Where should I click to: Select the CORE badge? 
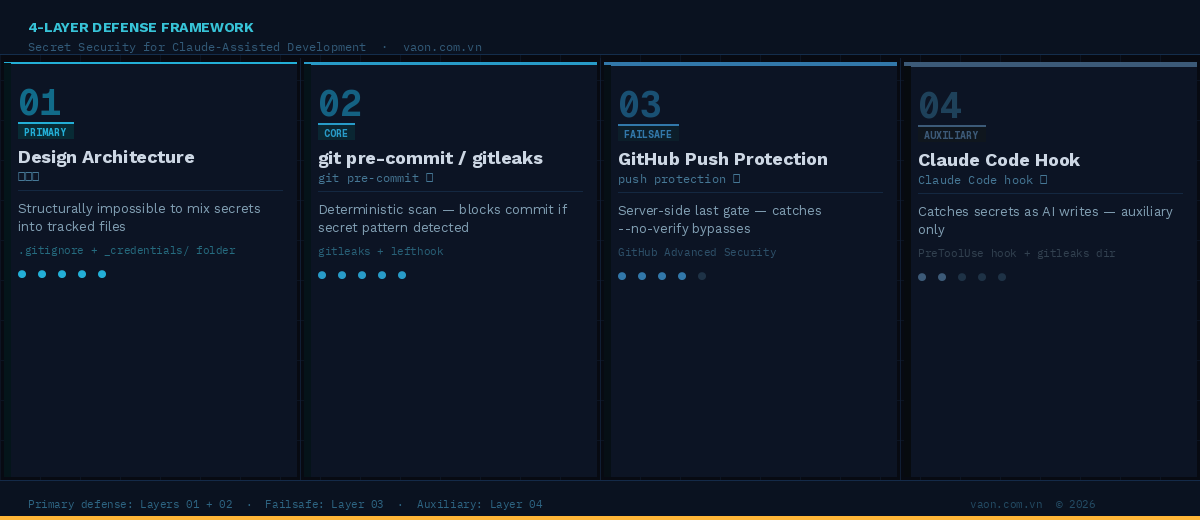coord(336,133)
